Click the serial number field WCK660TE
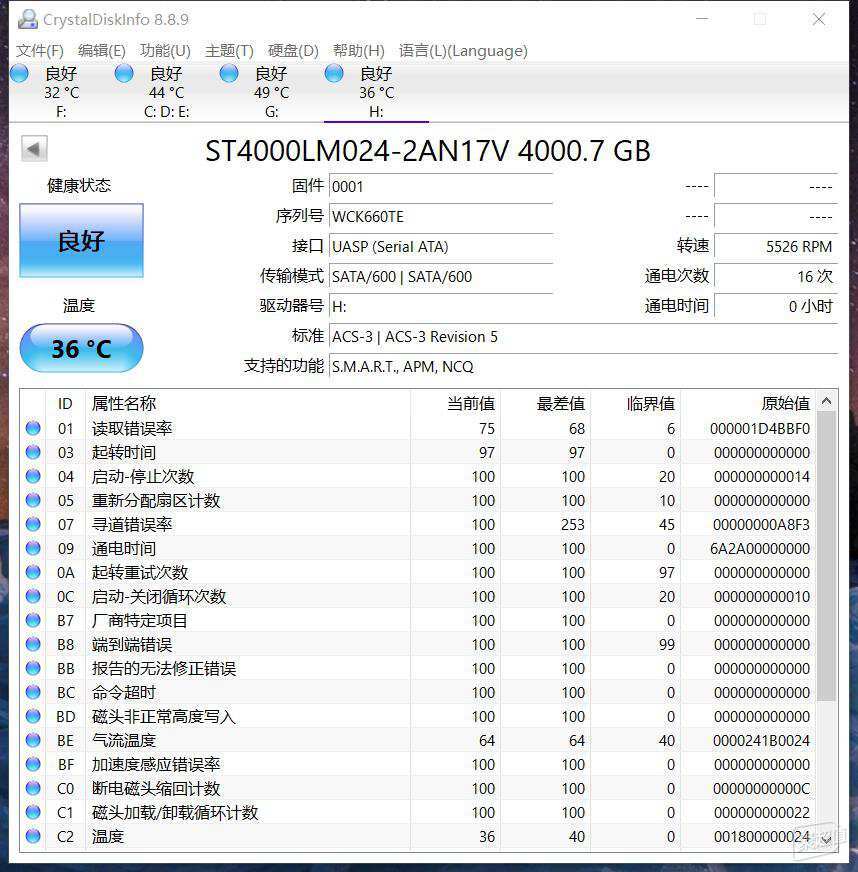The image size is (858, 872). (x=441, y=217)
